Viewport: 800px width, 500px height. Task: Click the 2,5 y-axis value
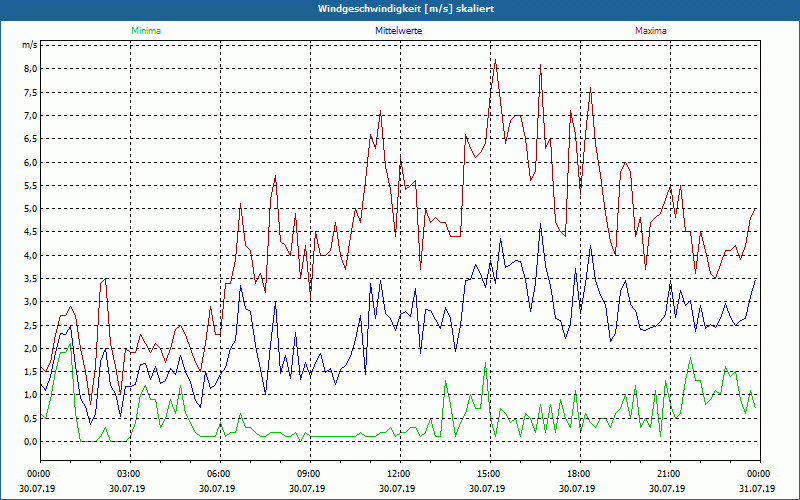[x=30, y=326]
